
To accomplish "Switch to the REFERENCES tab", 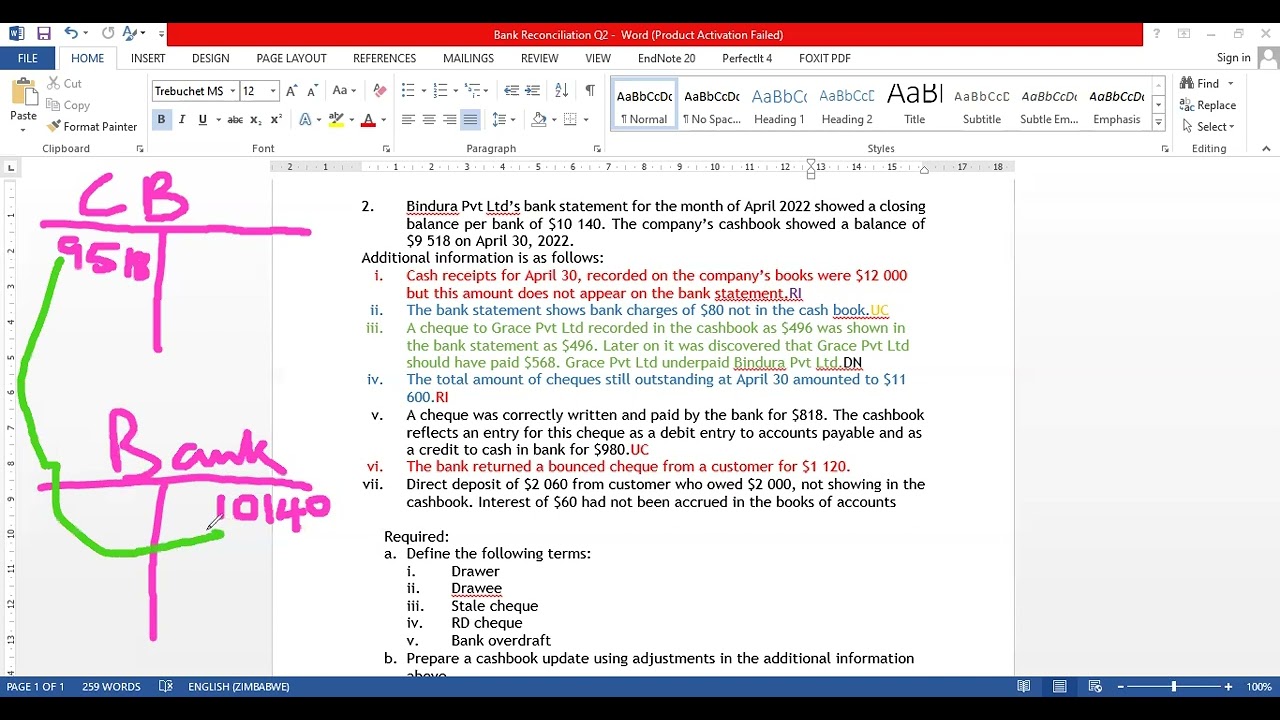I will (x=384, y=59).
